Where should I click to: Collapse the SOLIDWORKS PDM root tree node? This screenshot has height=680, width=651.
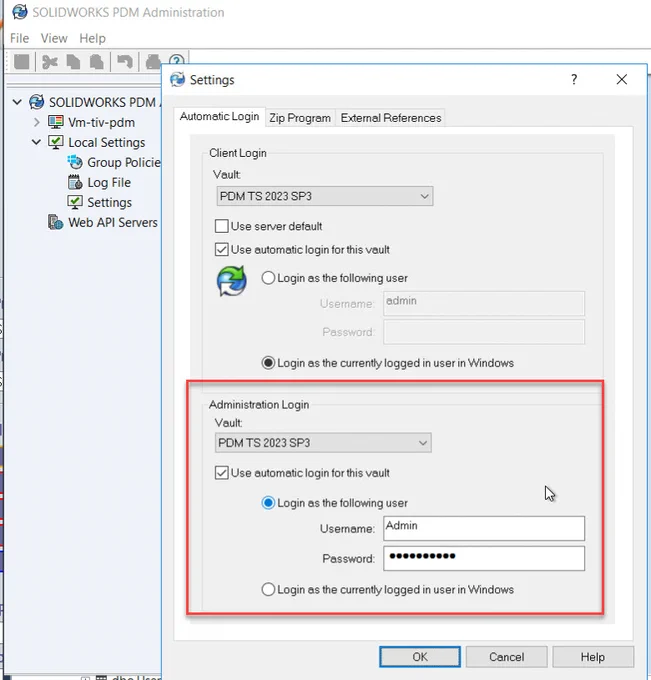coord(17,102)
